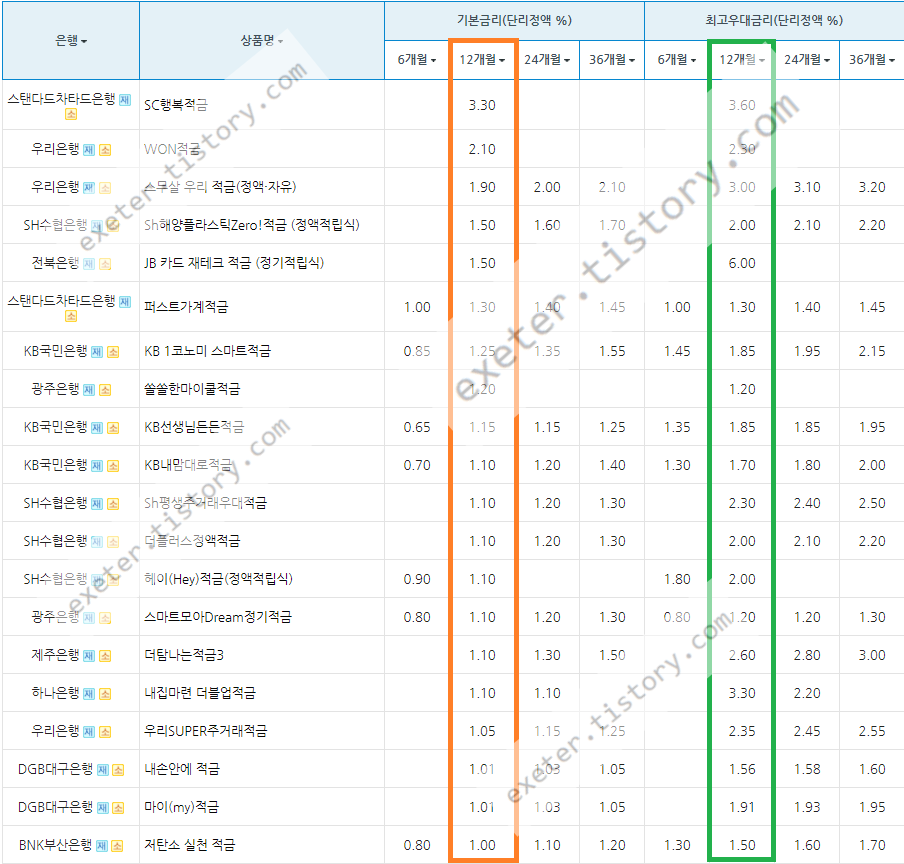Sort by 12개월 under 기본금리

point(482,59)
